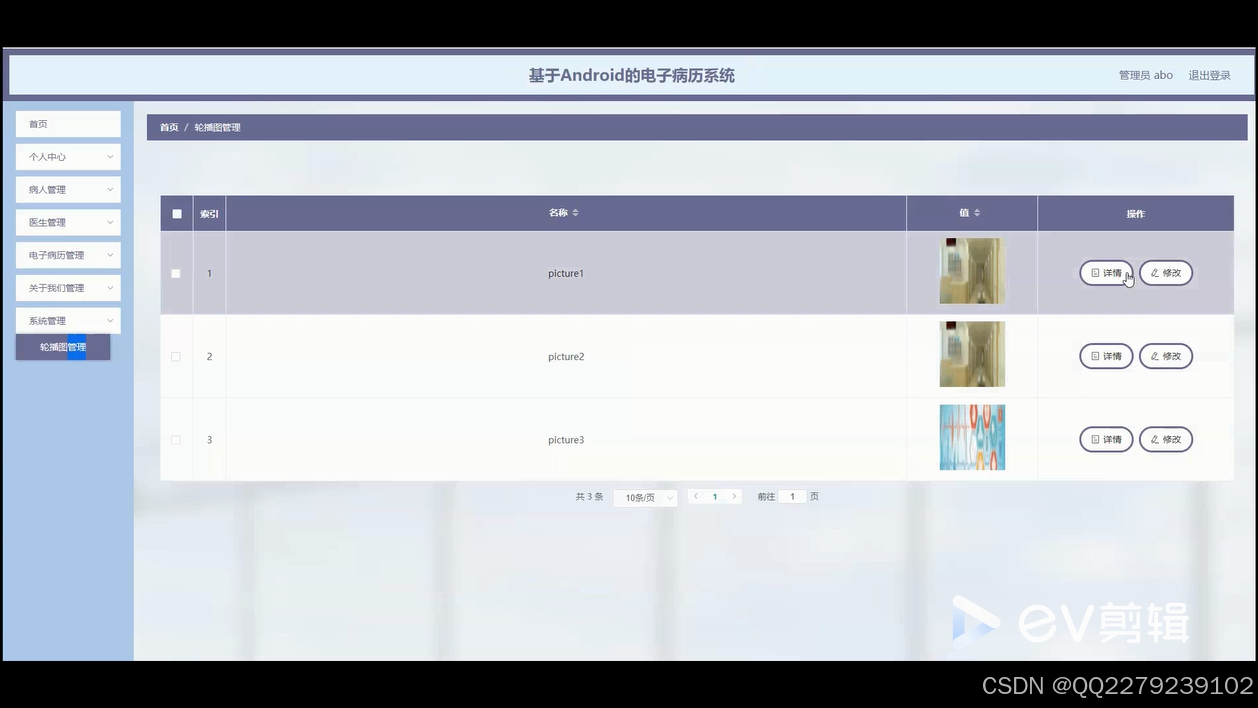Open the 10条/页 page size dropdown

point(645,496)
